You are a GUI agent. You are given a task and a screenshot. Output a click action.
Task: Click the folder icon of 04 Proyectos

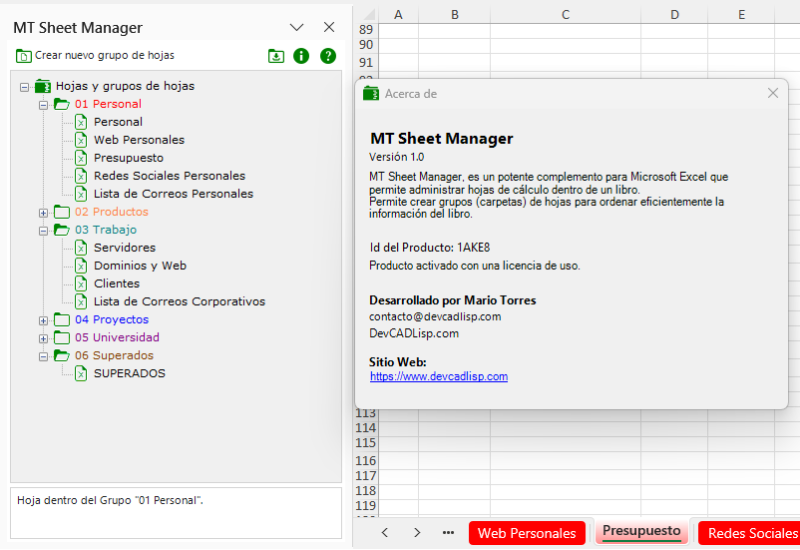62,319
